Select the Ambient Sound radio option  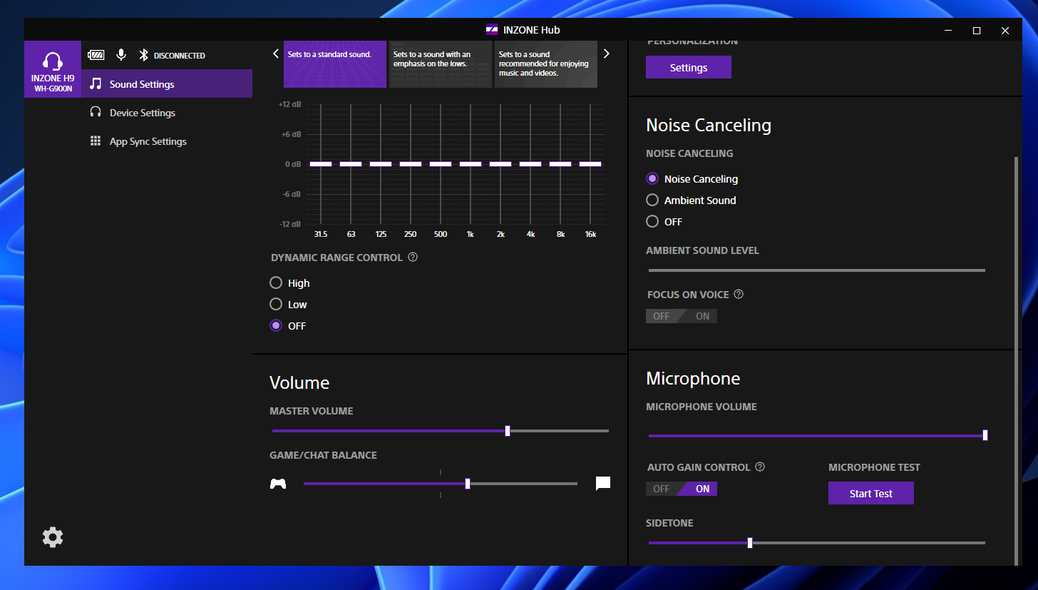(652, 200)
